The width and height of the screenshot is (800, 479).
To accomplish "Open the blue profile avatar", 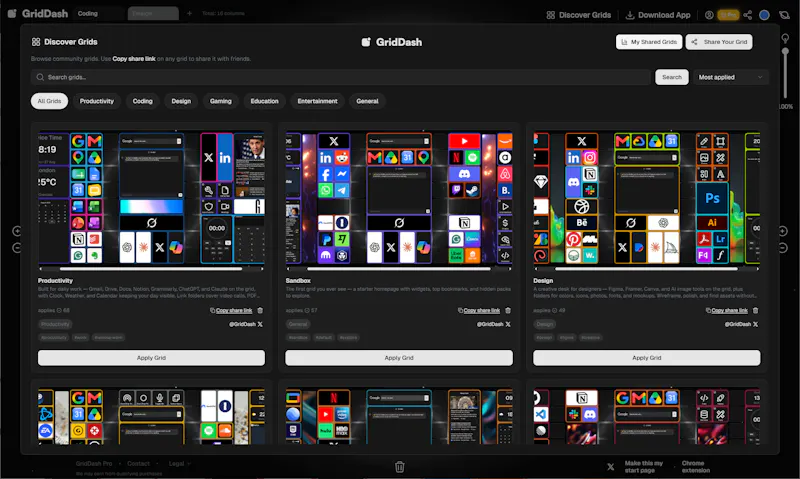I will pos(764,15).
